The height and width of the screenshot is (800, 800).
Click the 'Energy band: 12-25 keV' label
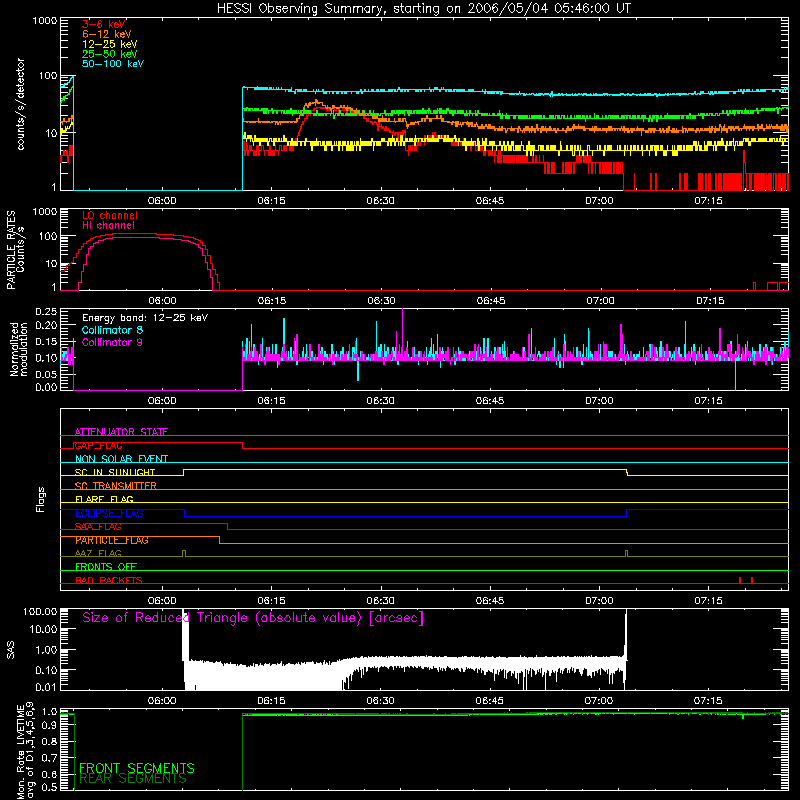point(145,318)
